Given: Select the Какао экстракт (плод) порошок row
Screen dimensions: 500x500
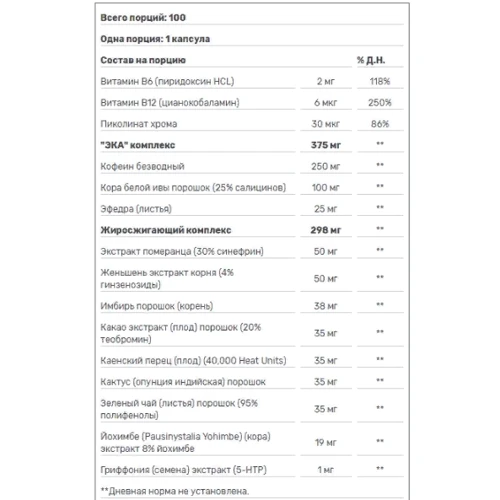Looking at the screenshot, I should pyautogui.click(x=252, y=333).
